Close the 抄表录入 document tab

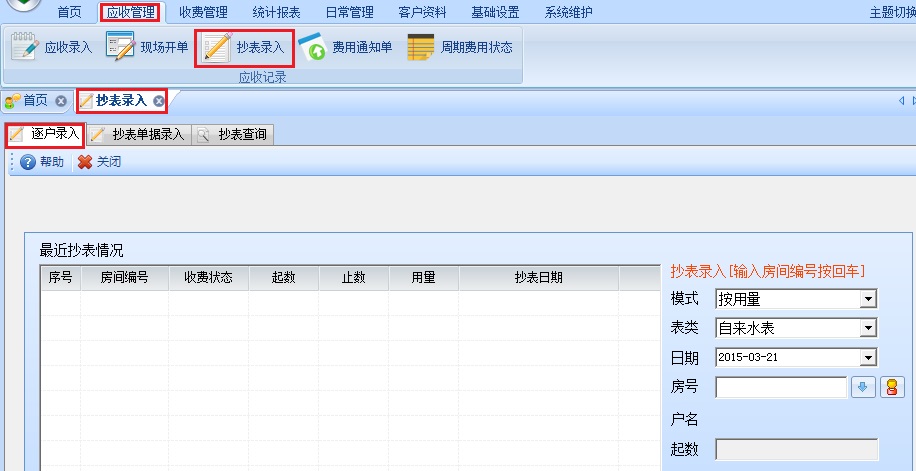click(158, 101)
